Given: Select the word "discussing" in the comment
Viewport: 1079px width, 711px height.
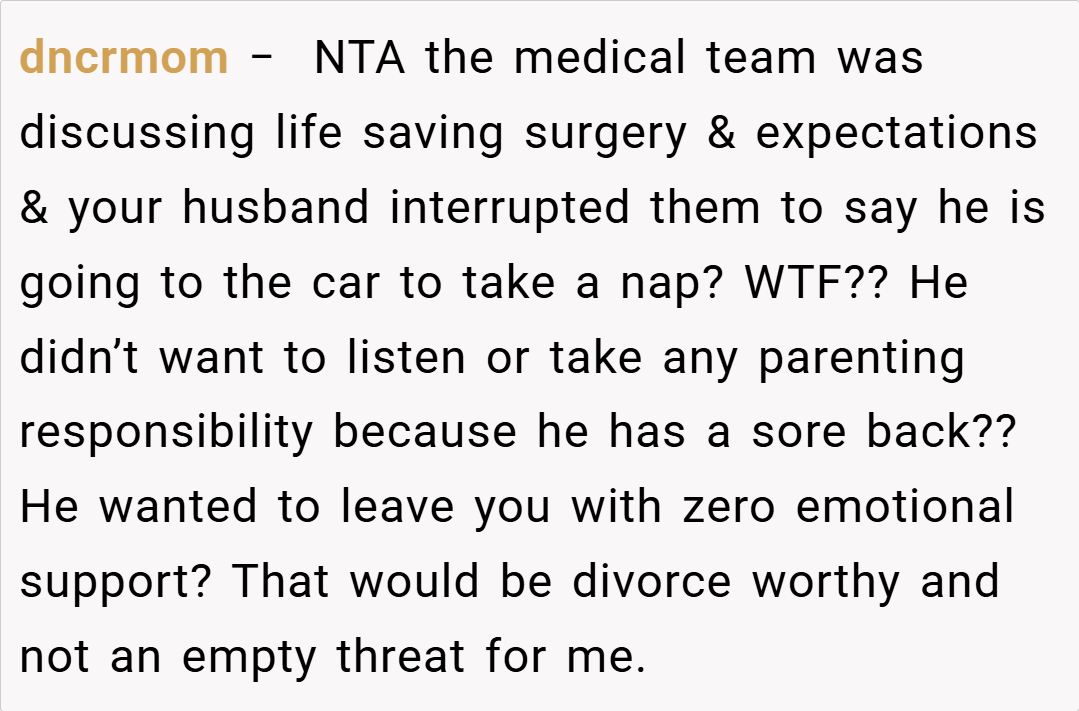Looking at the screenshot, I should pyautogui.click(x=137, y=133).
